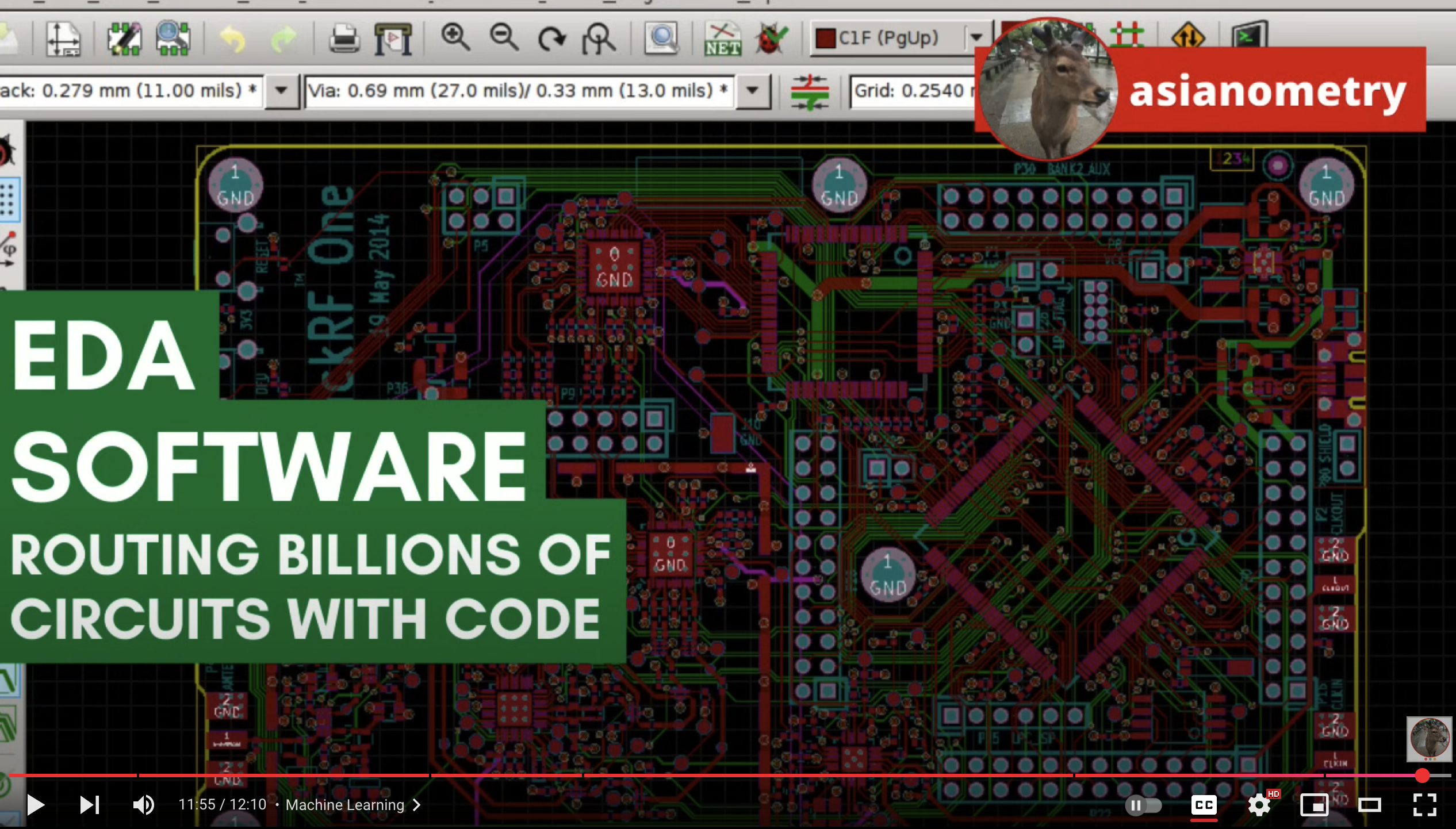This screenshot has height=829, width=1456.
Task: Click the asianometry channel watermark thumbnail
Action: 1429,739
